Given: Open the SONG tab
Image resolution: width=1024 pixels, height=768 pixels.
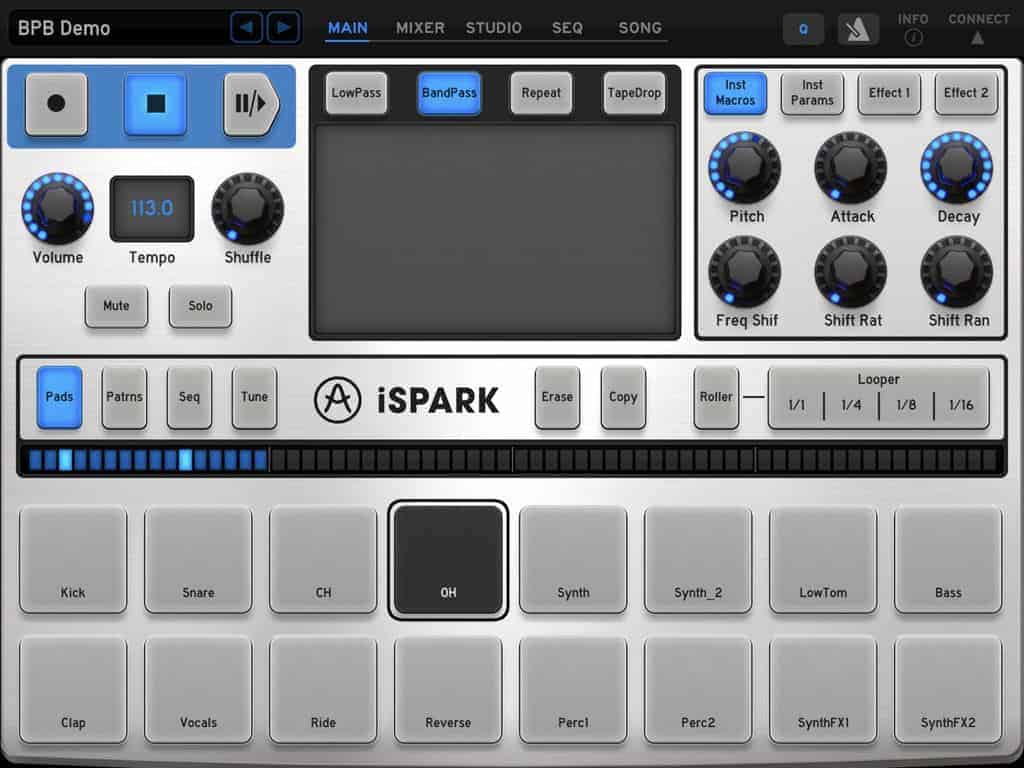Looking at the screenshot, I should click(x=639, y=28).
